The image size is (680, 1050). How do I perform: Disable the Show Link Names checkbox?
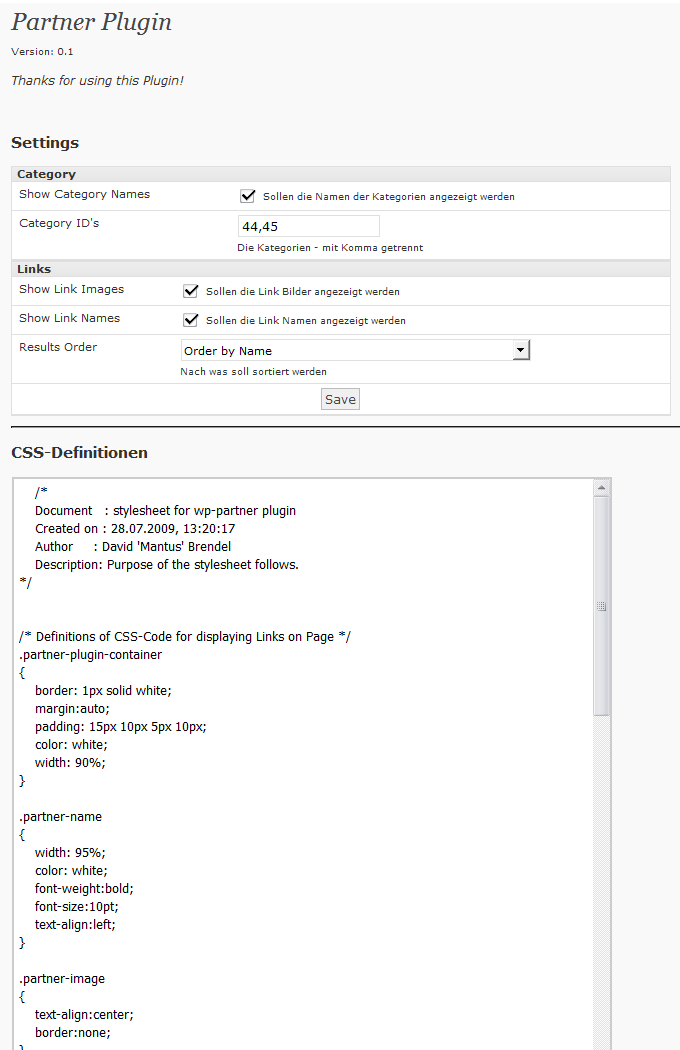coord(190,320)
